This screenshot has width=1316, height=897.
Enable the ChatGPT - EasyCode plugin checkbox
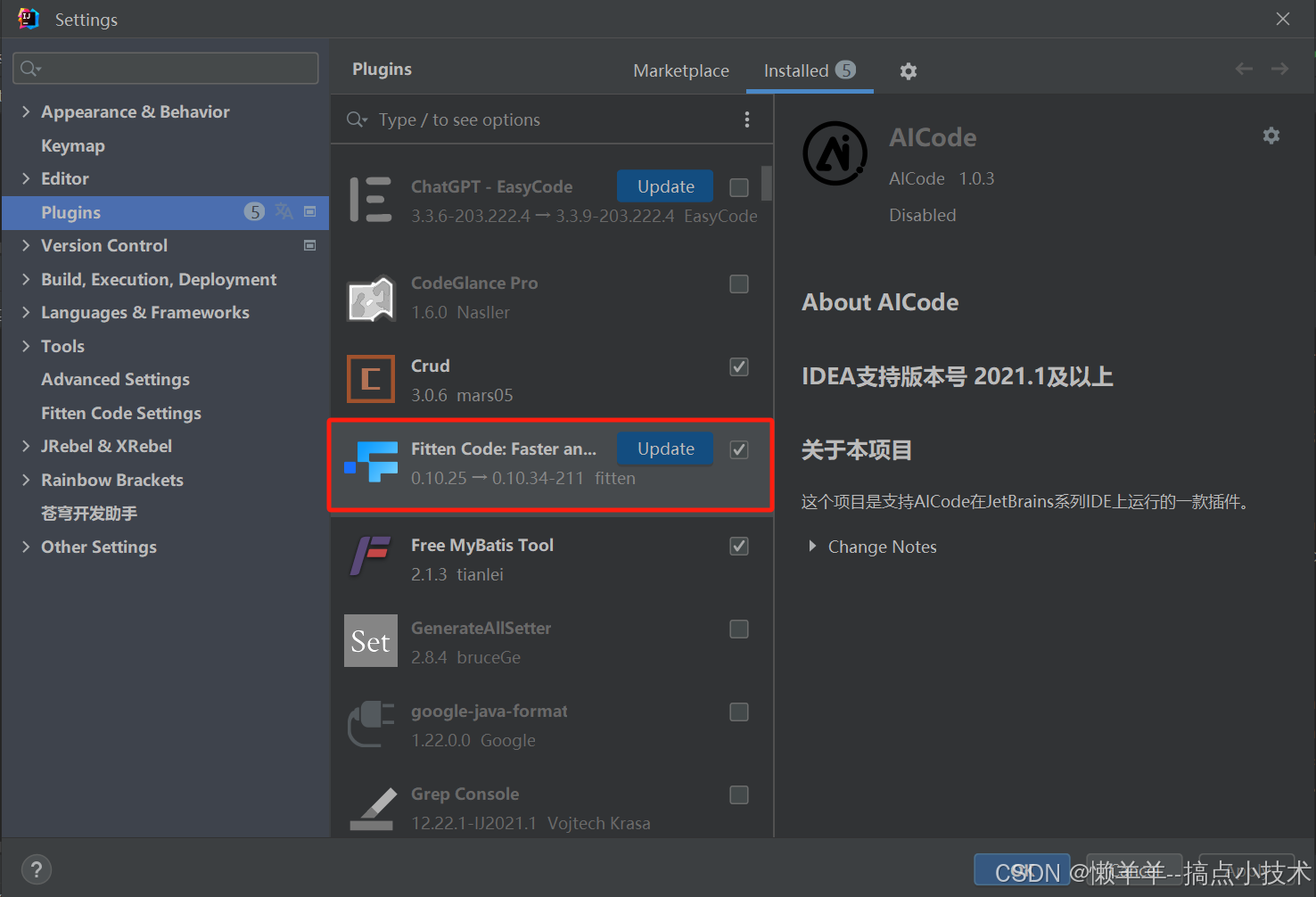[x=739, y=187]
